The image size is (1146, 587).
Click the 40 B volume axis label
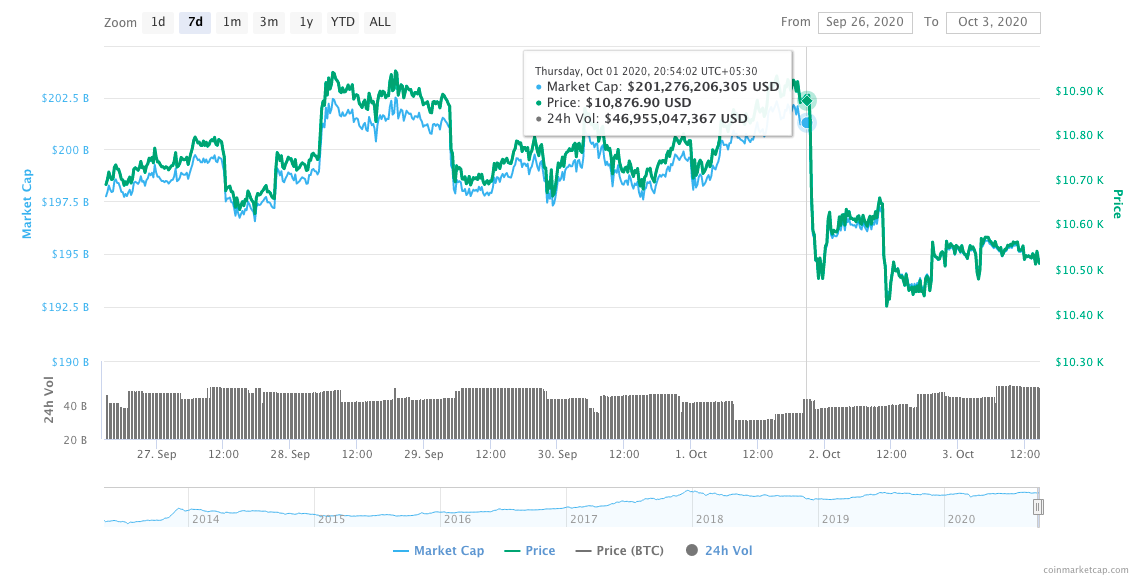pyautogui.click(x=75, y=406)
